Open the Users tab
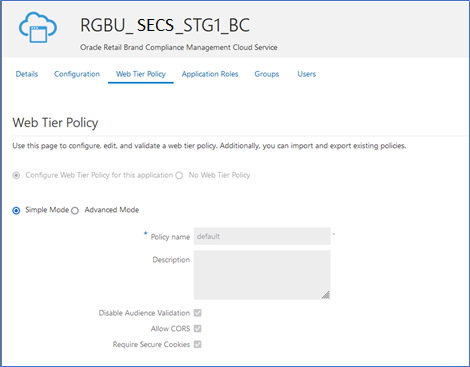This screenshot has height=367, width=470. [x=306, y=74]
